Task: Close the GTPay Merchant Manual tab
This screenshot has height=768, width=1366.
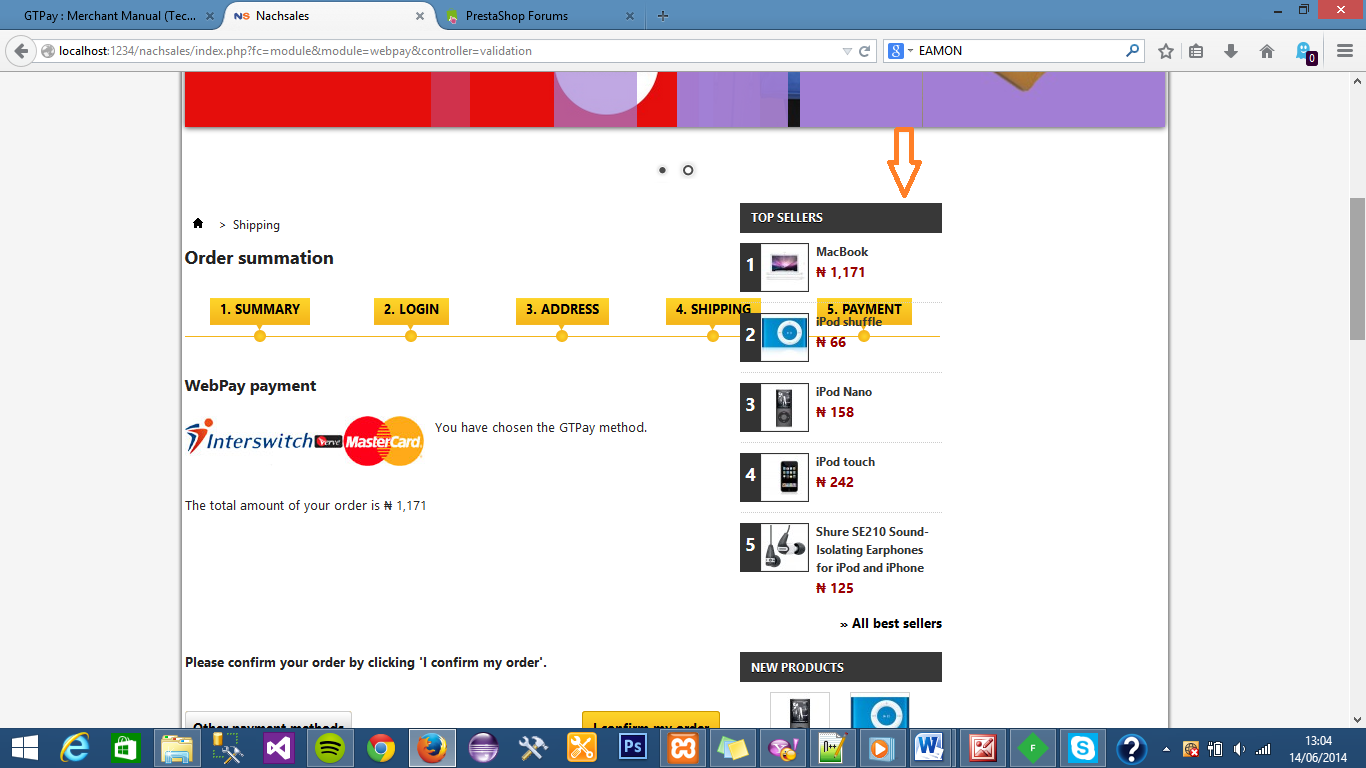Action: coord(212,16)
